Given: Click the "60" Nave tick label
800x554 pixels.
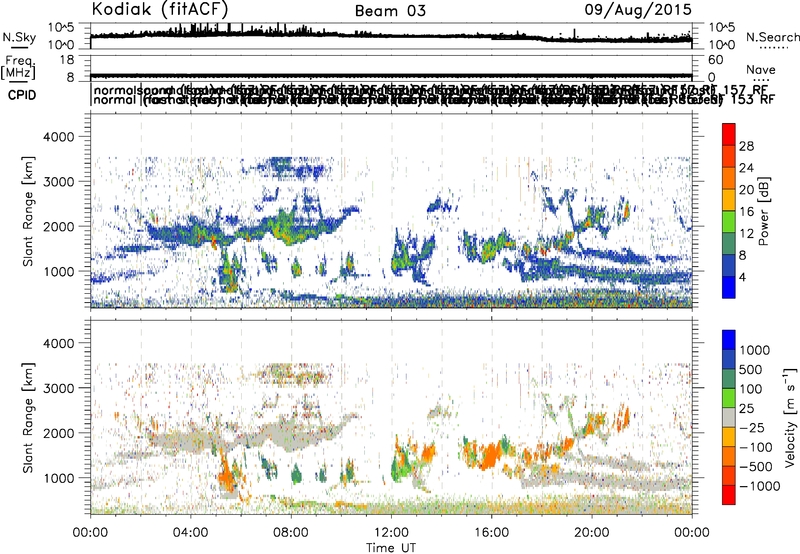Looking at the screenshot, I should pos(716,60).
